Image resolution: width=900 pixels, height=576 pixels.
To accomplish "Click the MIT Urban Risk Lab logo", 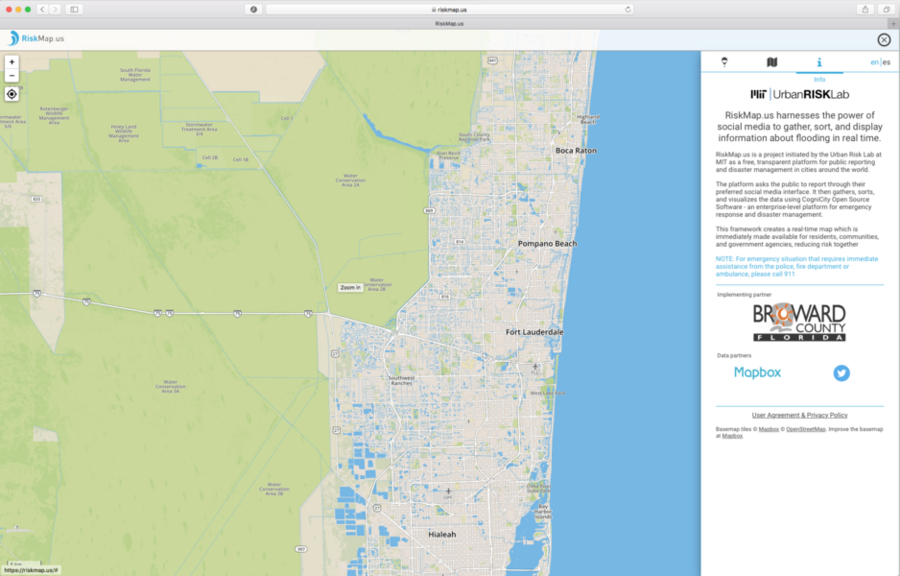I will [x=800, y=95].
